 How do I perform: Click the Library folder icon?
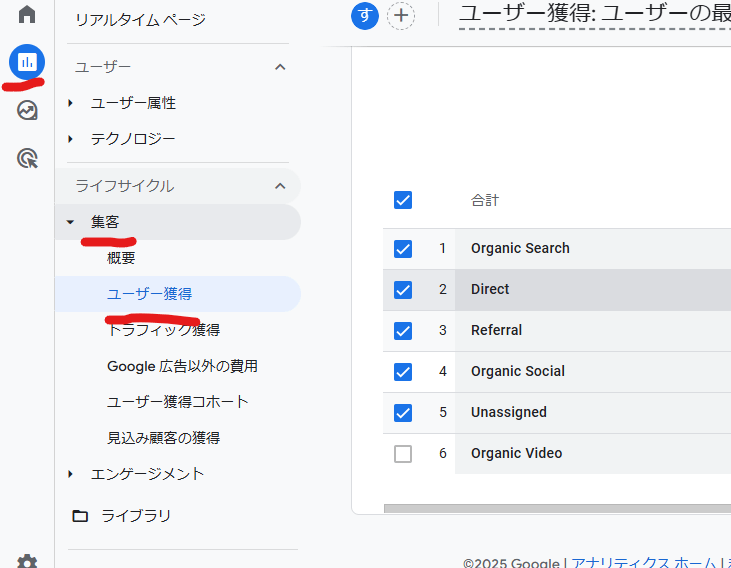80,516
